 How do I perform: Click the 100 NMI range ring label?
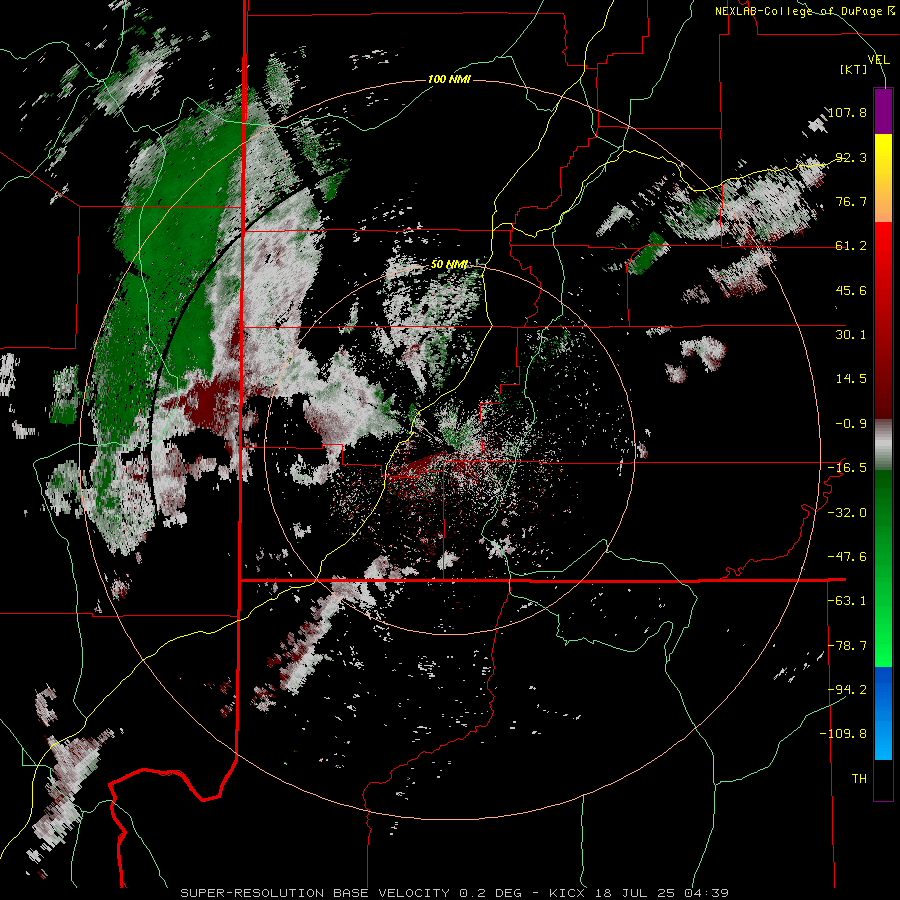point(449,79)
